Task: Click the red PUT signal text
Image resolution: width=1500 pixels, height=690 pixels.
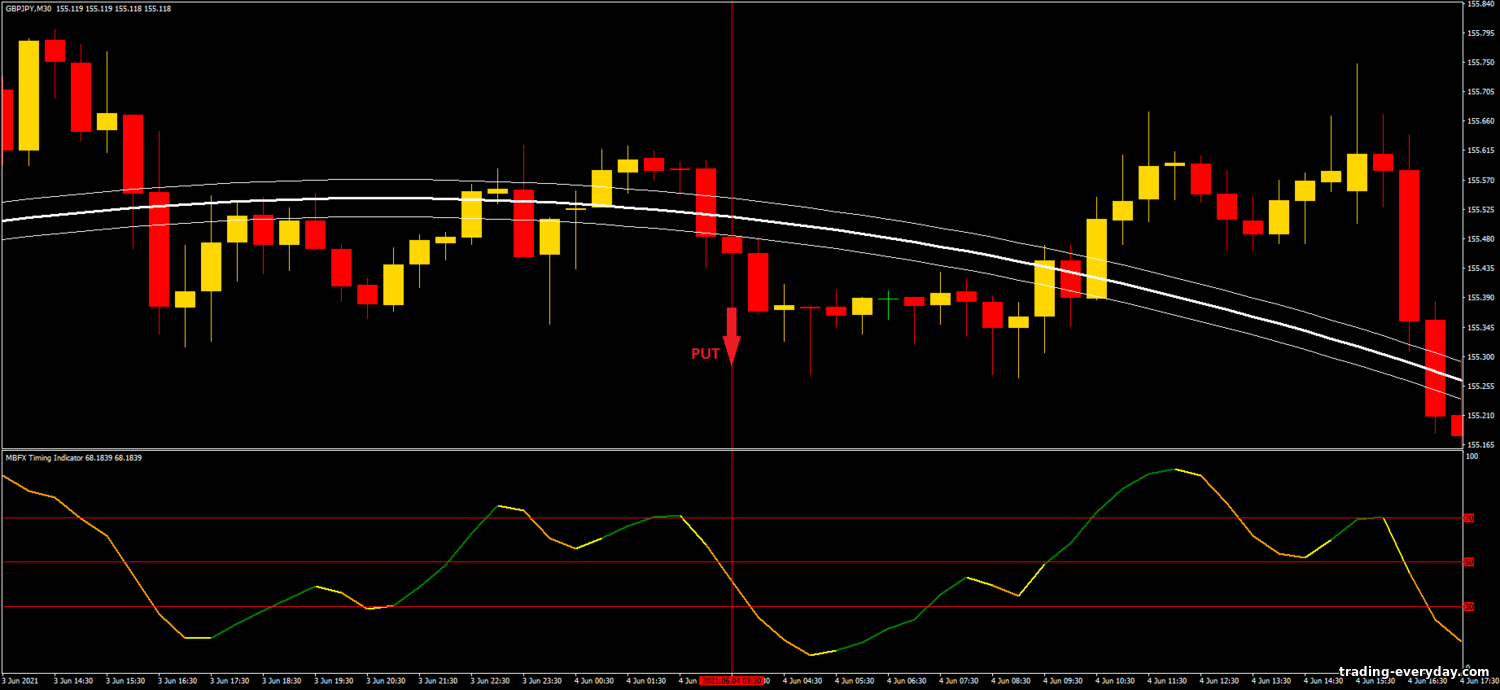Action: (x=705, y=354)
